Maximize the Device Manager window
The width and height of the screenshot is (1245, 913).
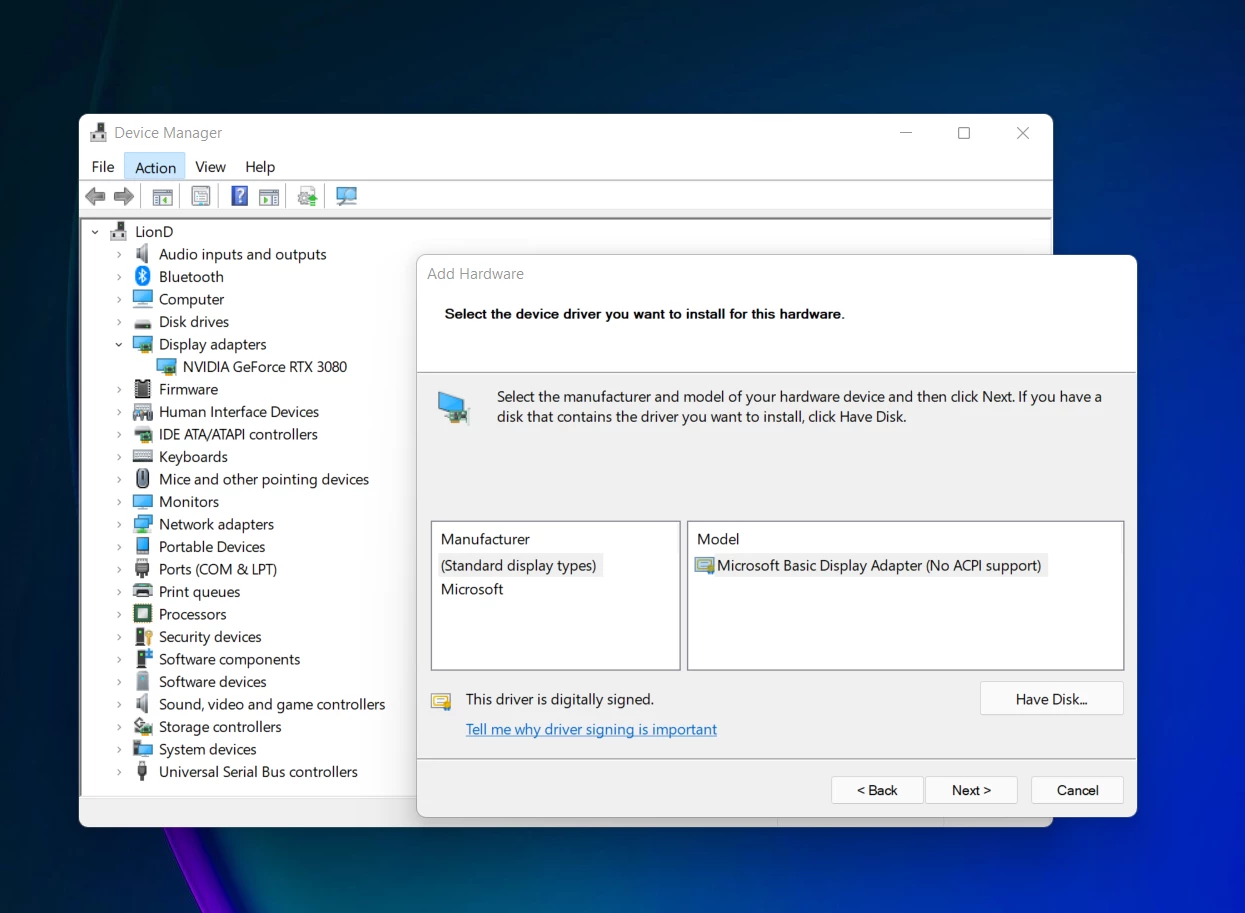click(x=964, y=133)
